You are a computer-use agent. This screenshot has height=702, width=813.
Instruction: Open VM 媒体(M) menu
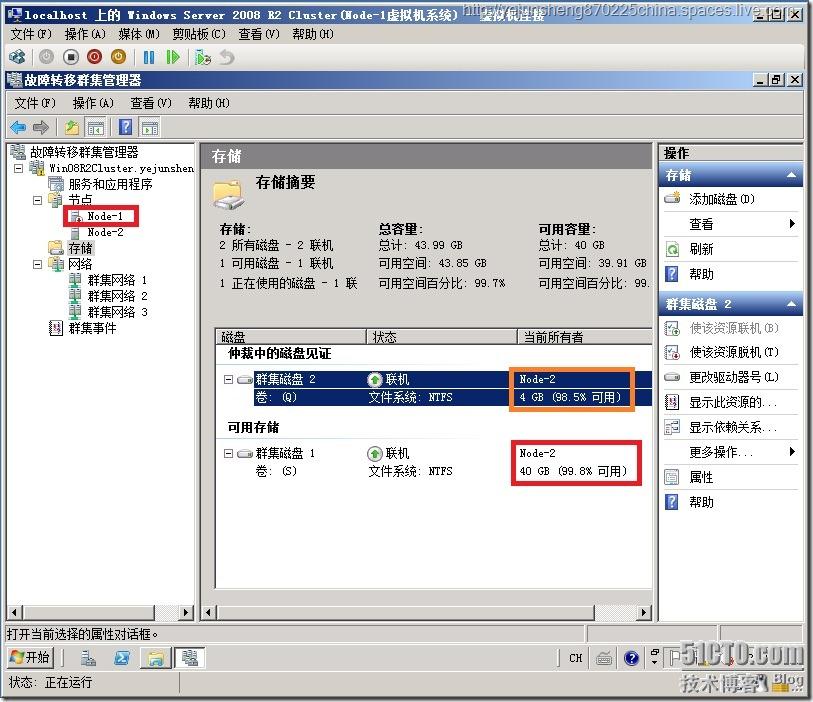pos(139,34)
